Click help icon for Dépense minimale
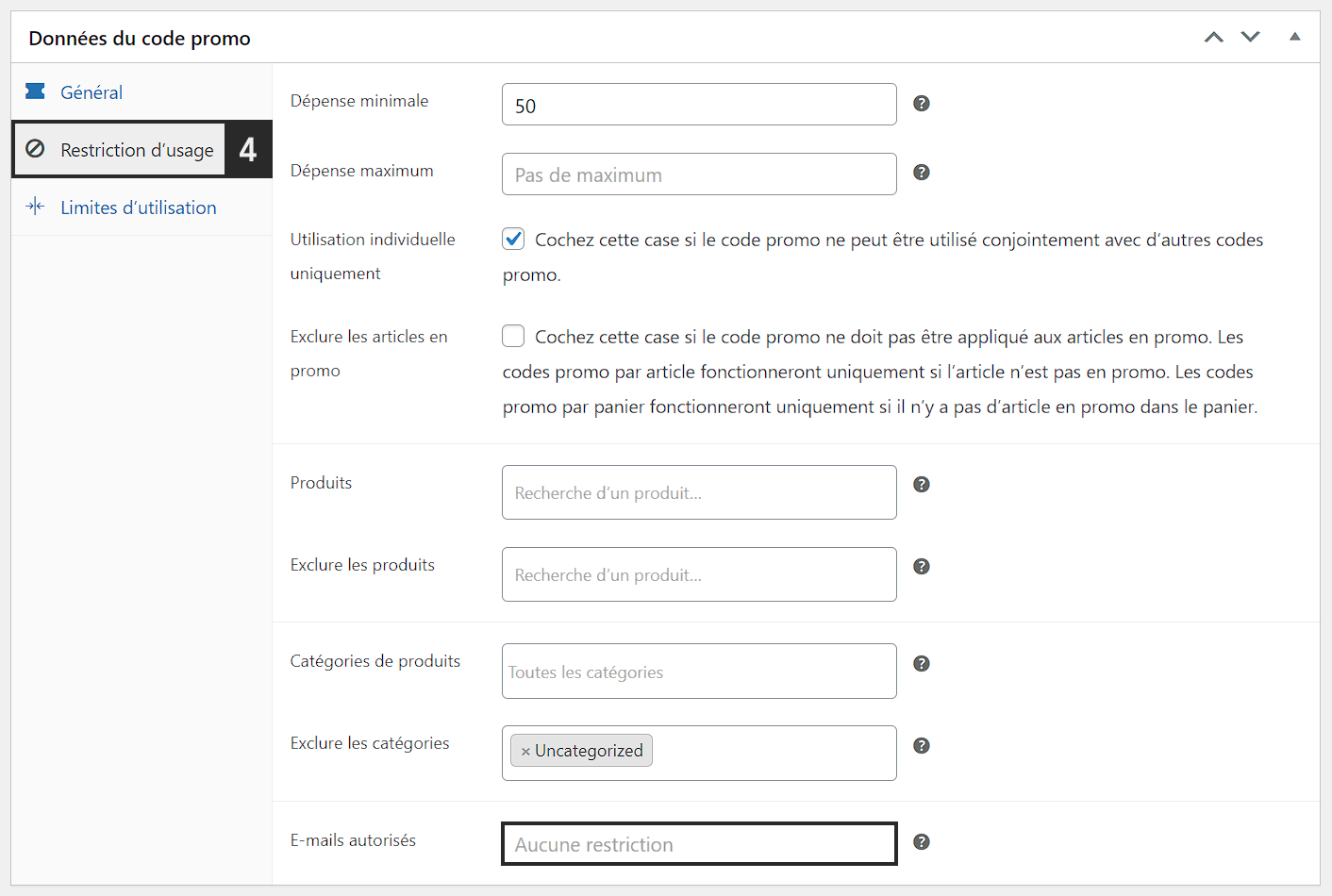 tap(922, 104)
